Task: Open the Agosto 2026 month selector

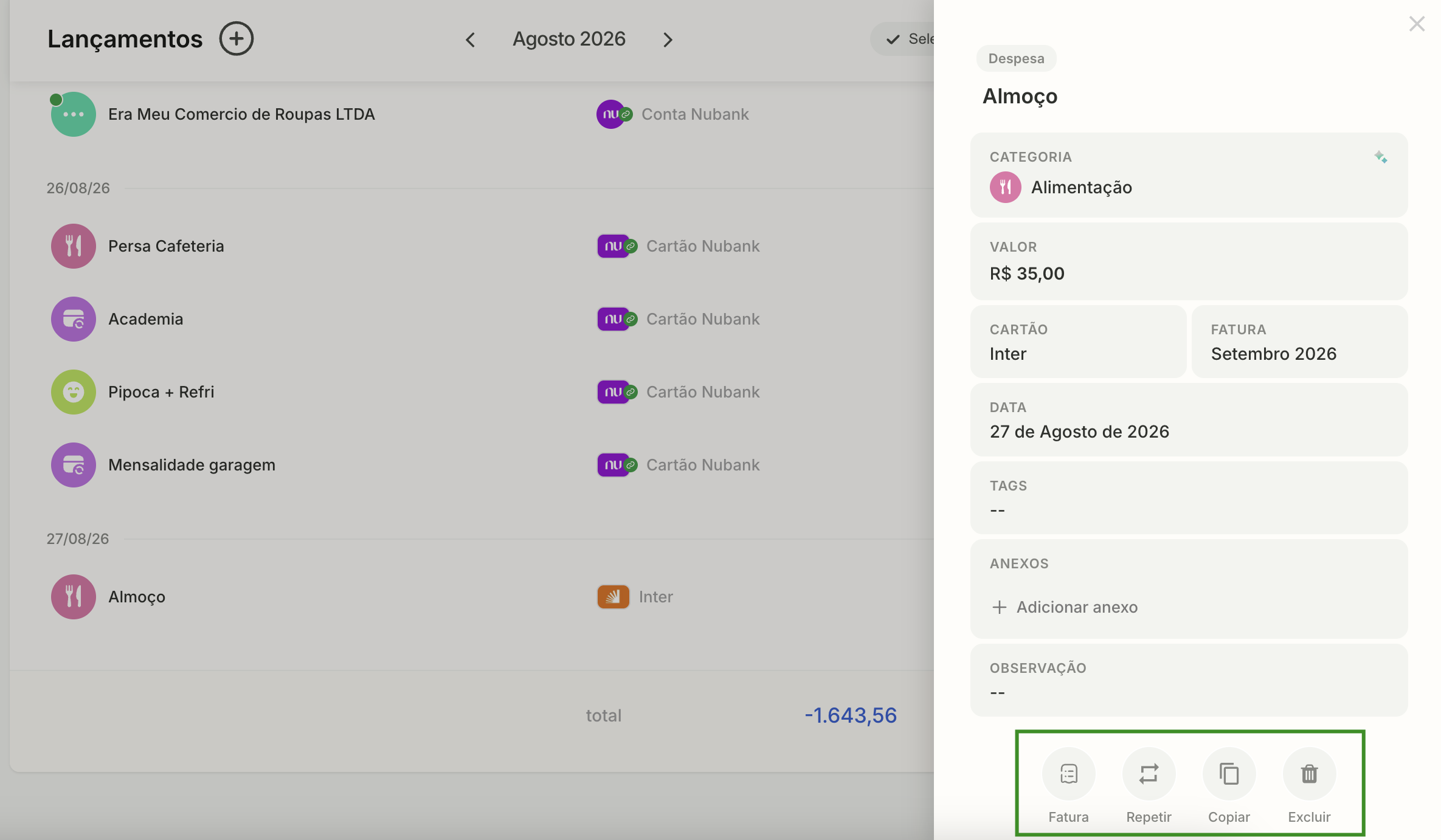Action: (569, 39)
